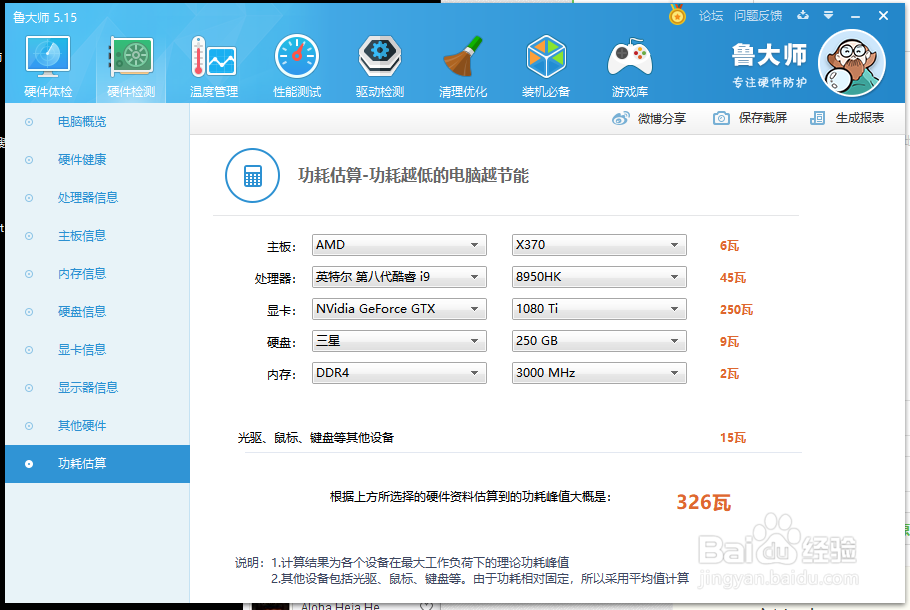Viewport: 910px width, 610px height.
Task: Go to 硬件健康 sidebar item
Action: (x=97, y=160)
